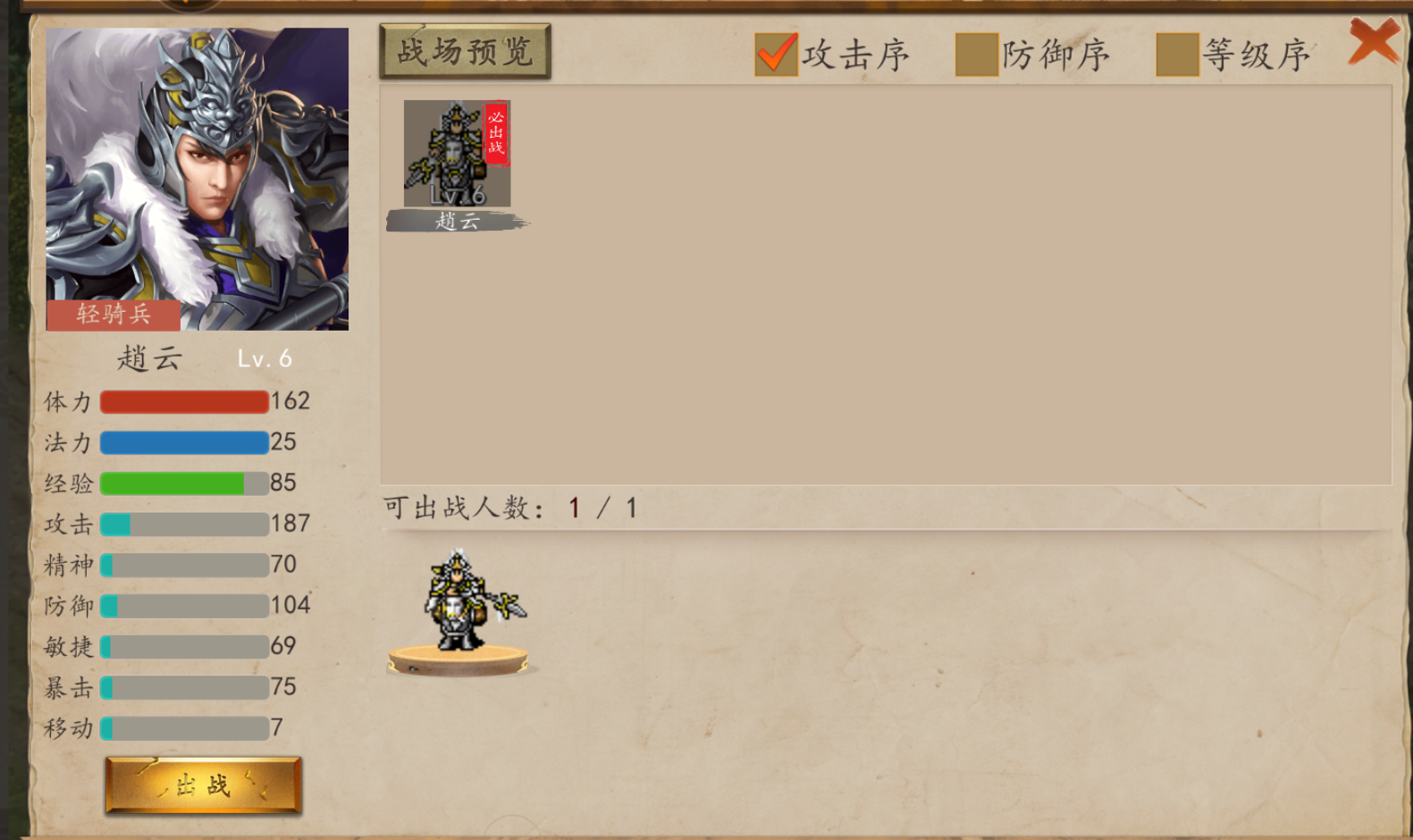Screen dimensions: 1413x840
Task: Enable the 防御序 defense order checkbox
Action: point(977,55)
